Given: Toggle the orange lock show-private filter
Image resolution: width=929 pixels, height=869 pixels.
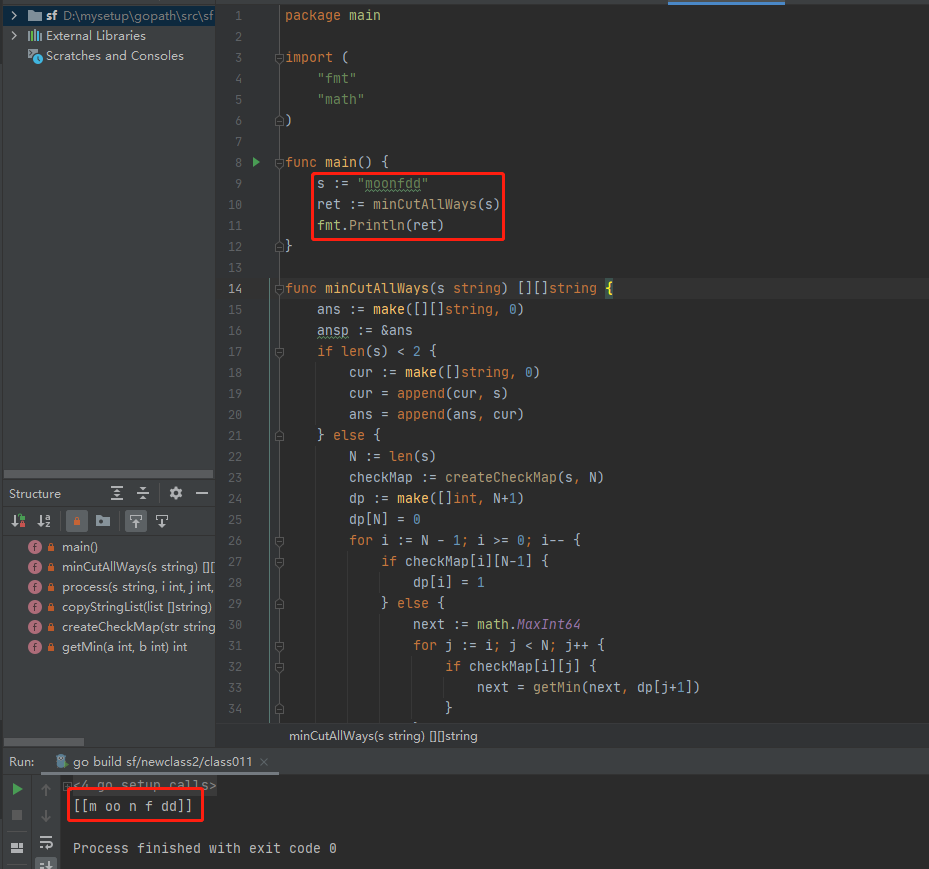Looking at the screenshot, I should pyautogui.click(x=76, y=521).
